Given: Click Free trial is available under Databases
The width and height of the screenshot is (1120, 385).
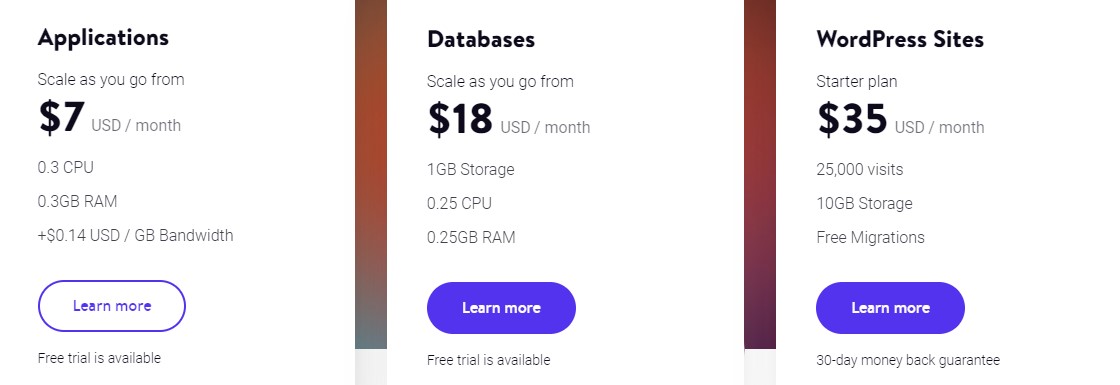Looking at the screenshot, I should pyautogui.click(x=489, y=360).
